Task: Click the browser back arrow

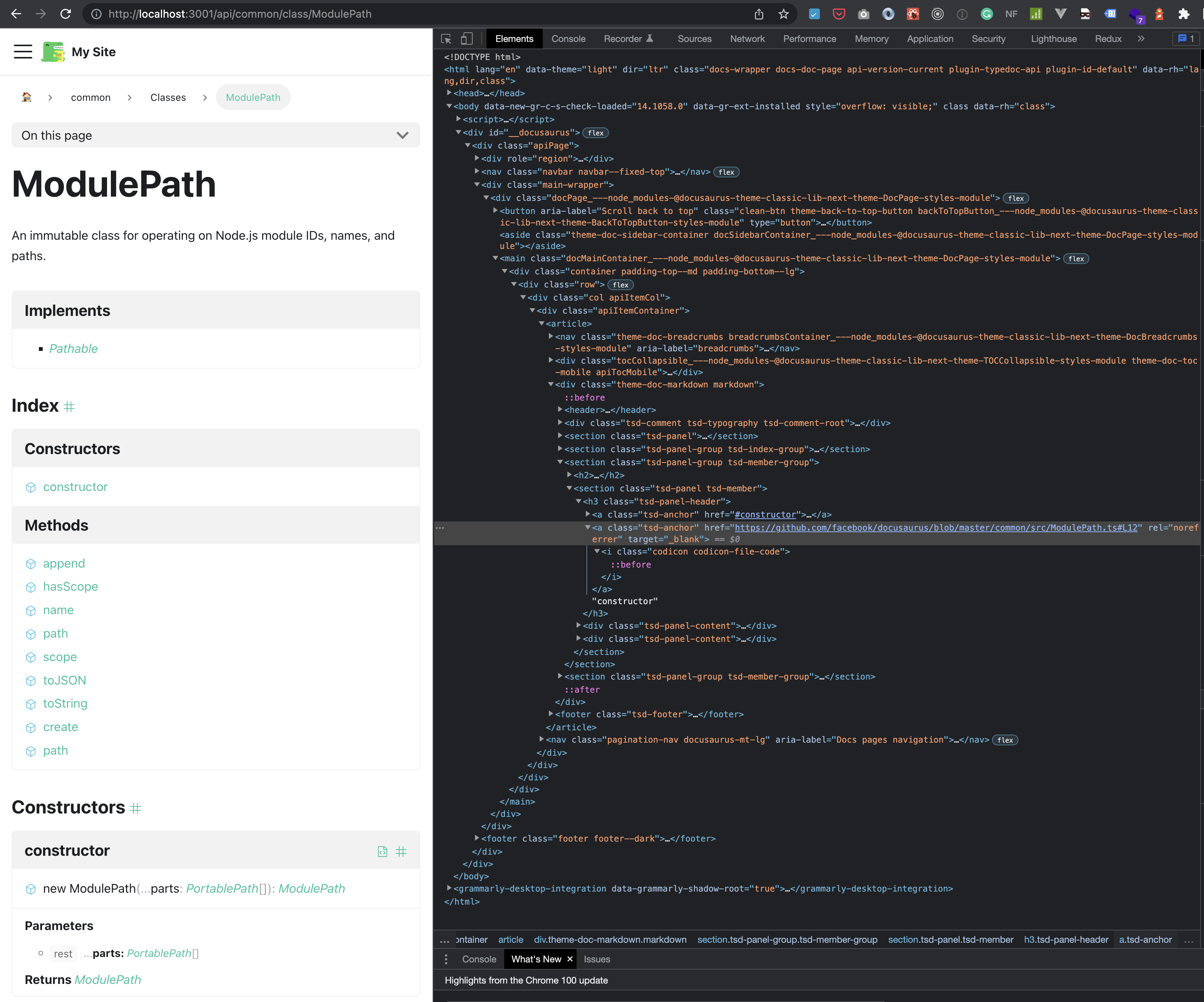Action: 16,14
